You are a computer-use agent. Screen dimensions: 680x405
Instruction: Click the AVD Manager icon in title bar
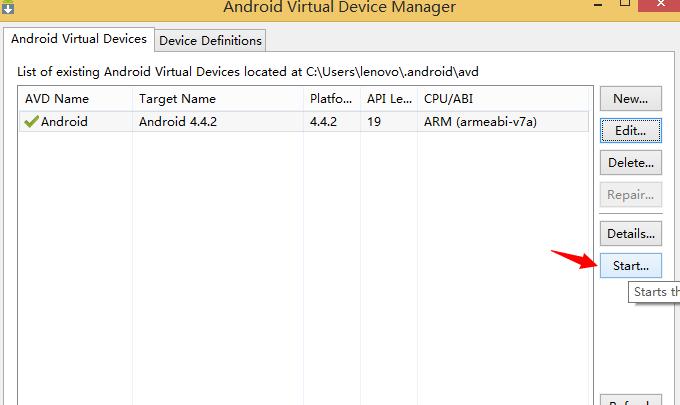coord(8,6)
